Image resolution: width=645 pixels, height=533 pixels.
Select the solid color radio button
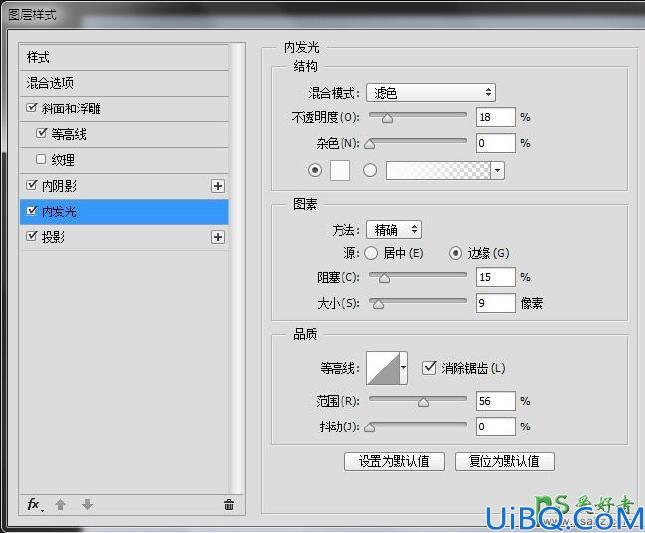[315, 170]
